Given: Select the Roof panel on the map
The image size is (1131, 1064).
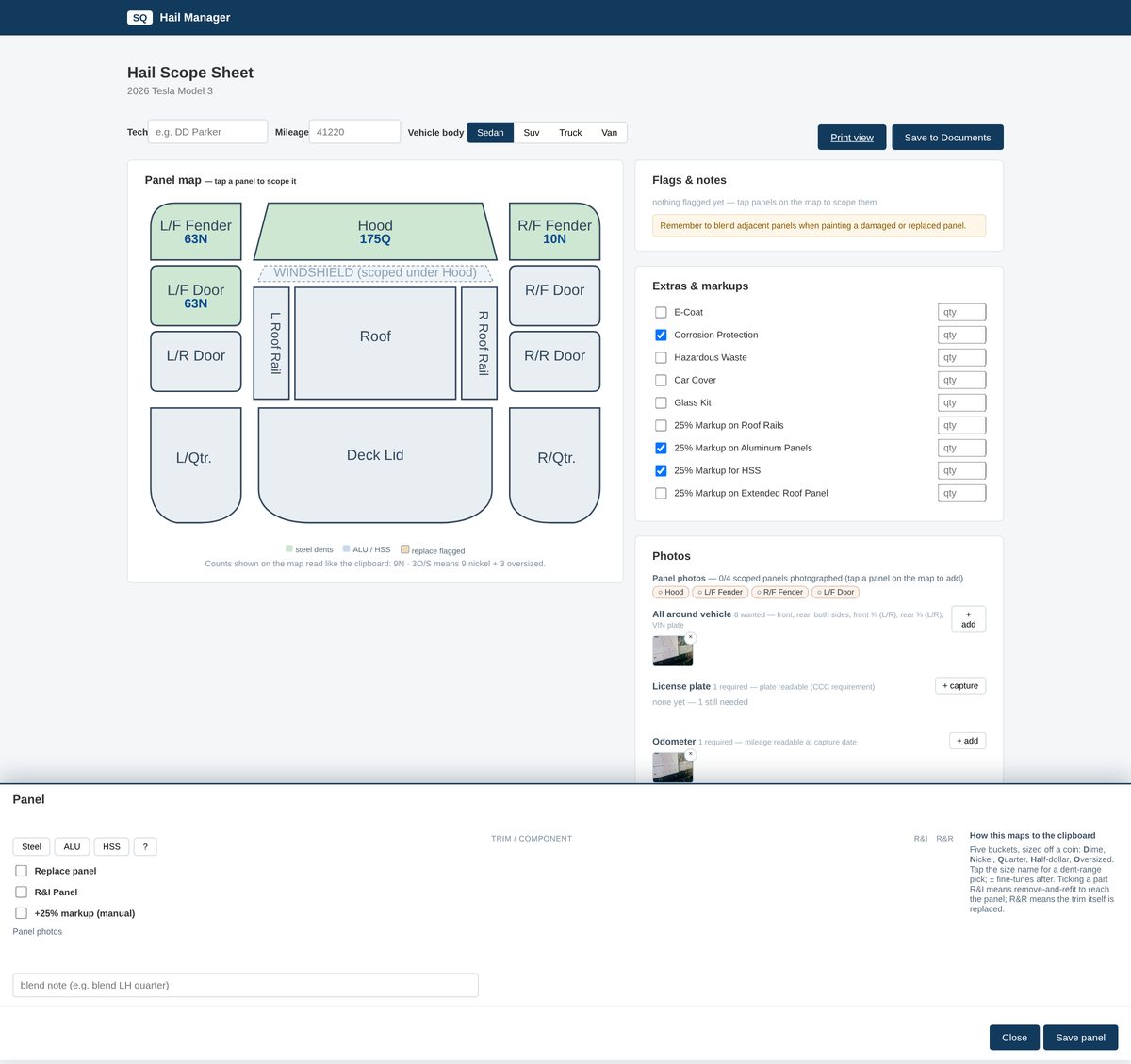Looking at the screenshot, I should 375,343.
